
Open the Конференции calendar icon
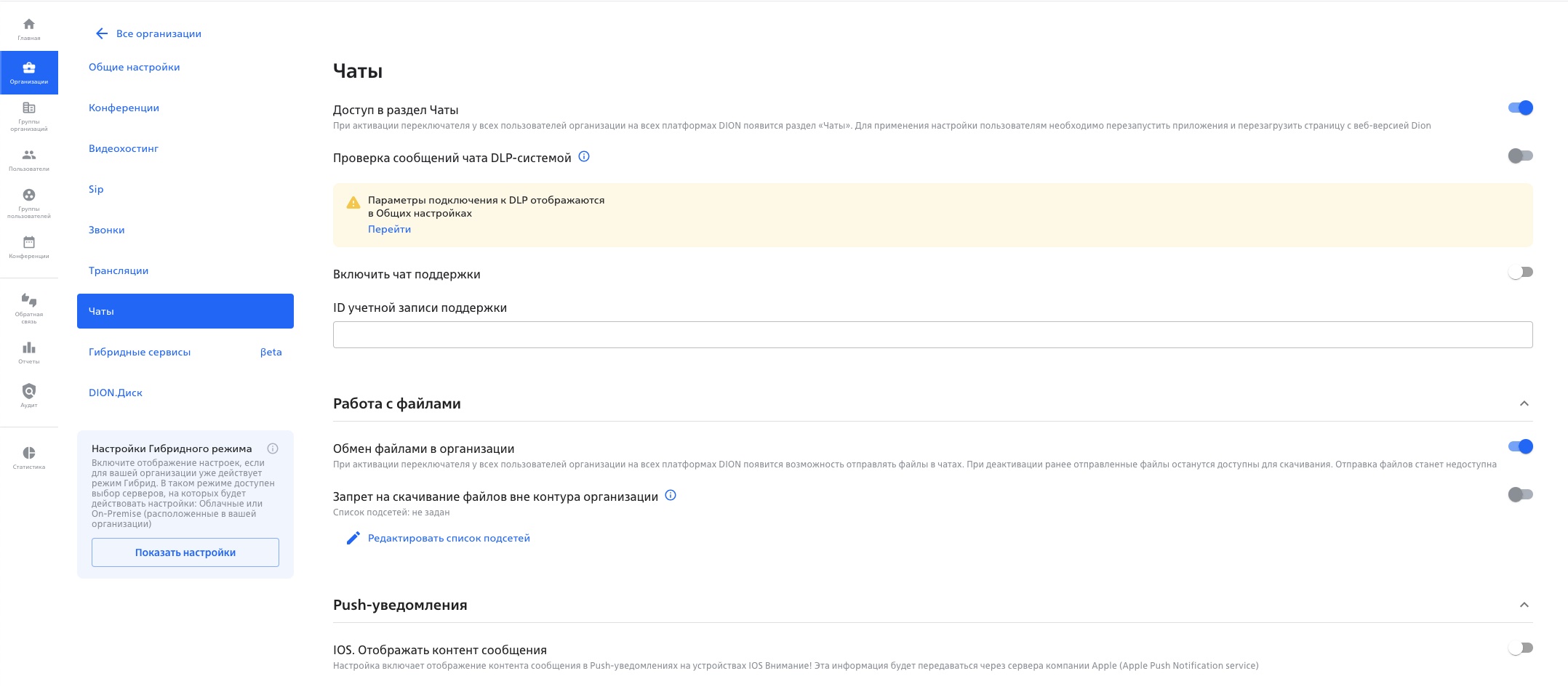pos(29,242)
